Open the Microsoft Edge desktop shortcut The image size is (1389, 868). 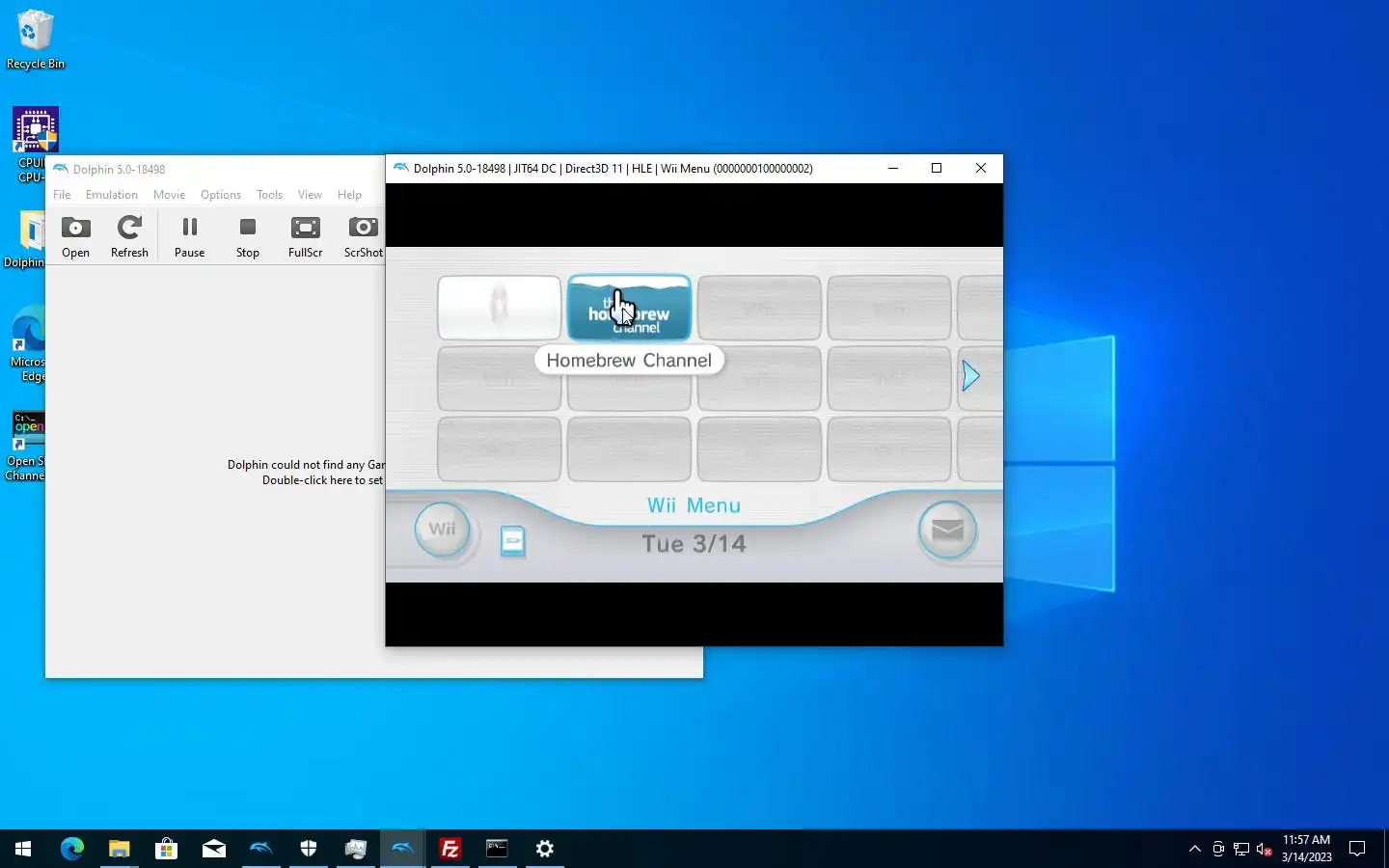(x=28, y=344)
